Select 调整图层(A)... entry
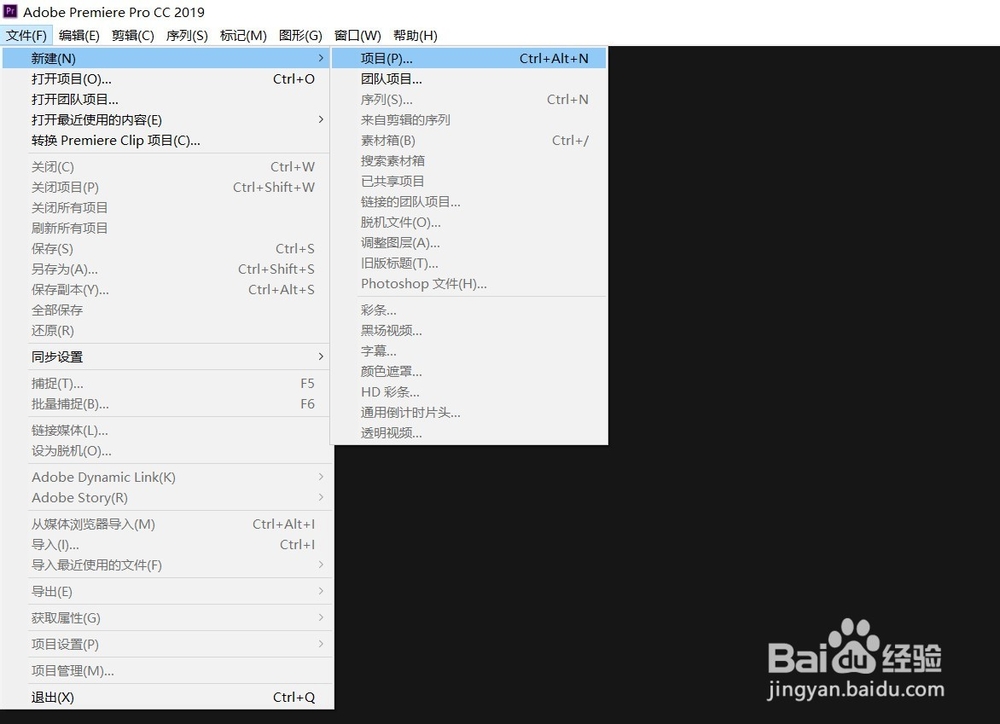This screenshot has width=1000, height=724. click(x=469, y=242)
